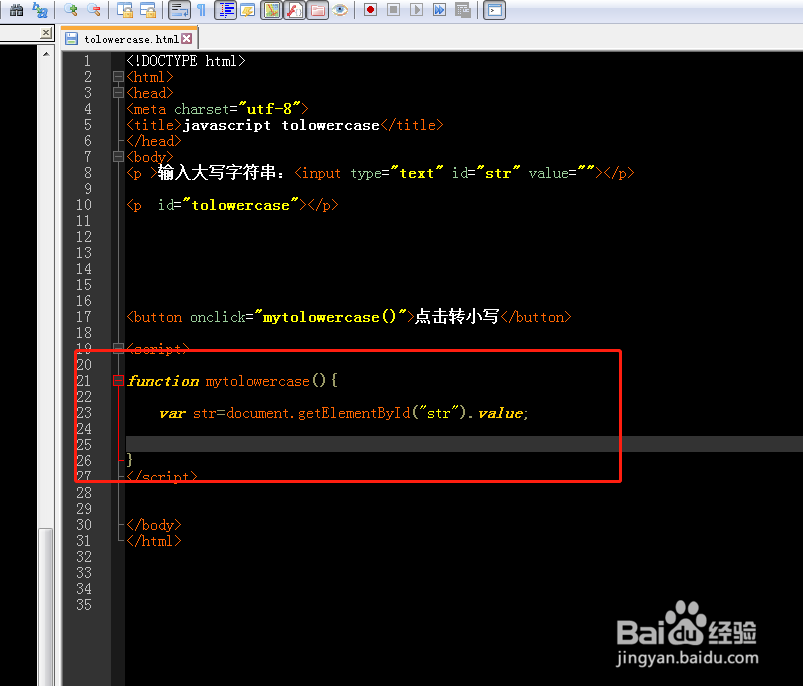The height and width of the screenshot is (686, 803).
Task: Click the id="str" attribute
Action: (486, 173)
